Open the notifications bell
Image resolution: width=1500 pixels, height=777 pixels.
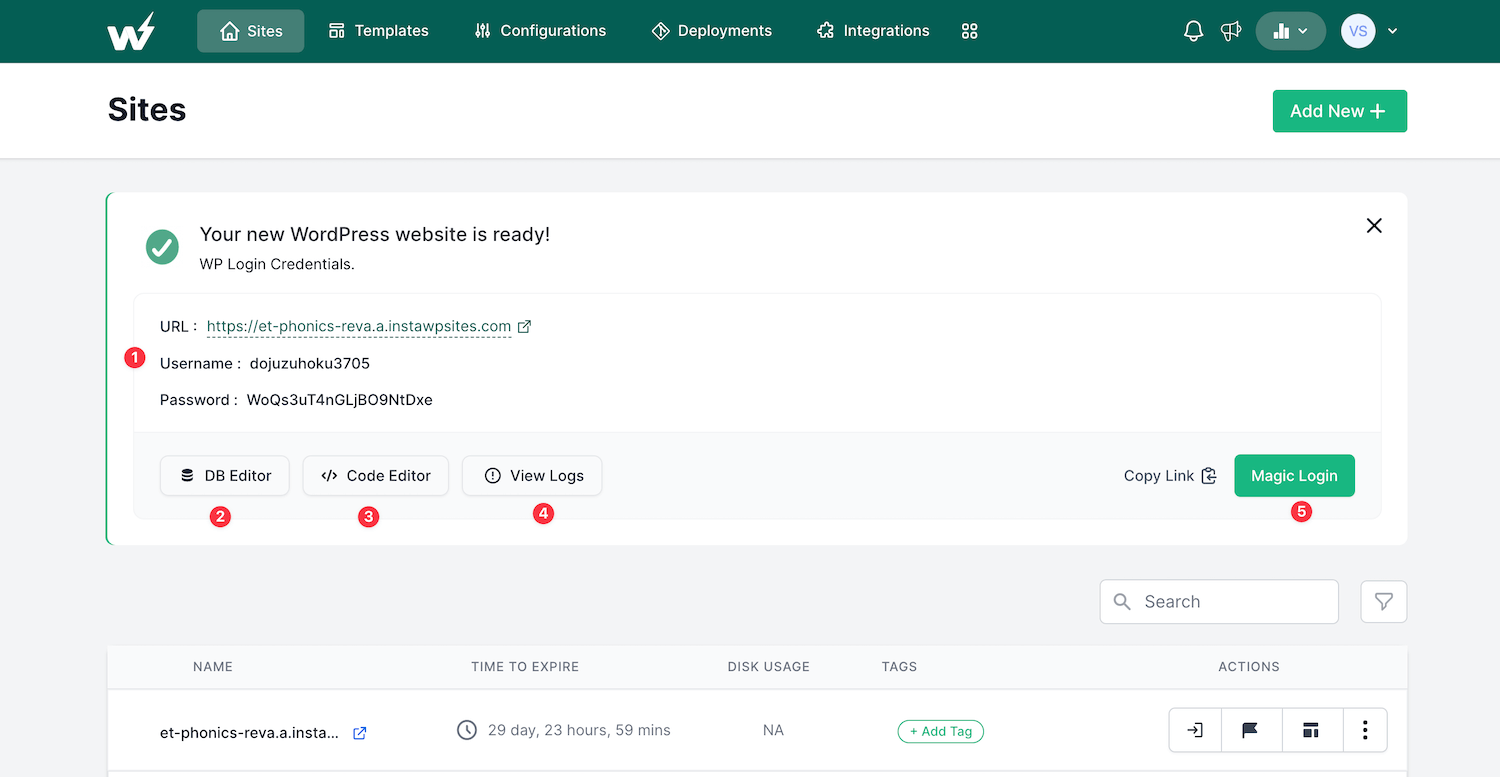(x=1193, y=31)
